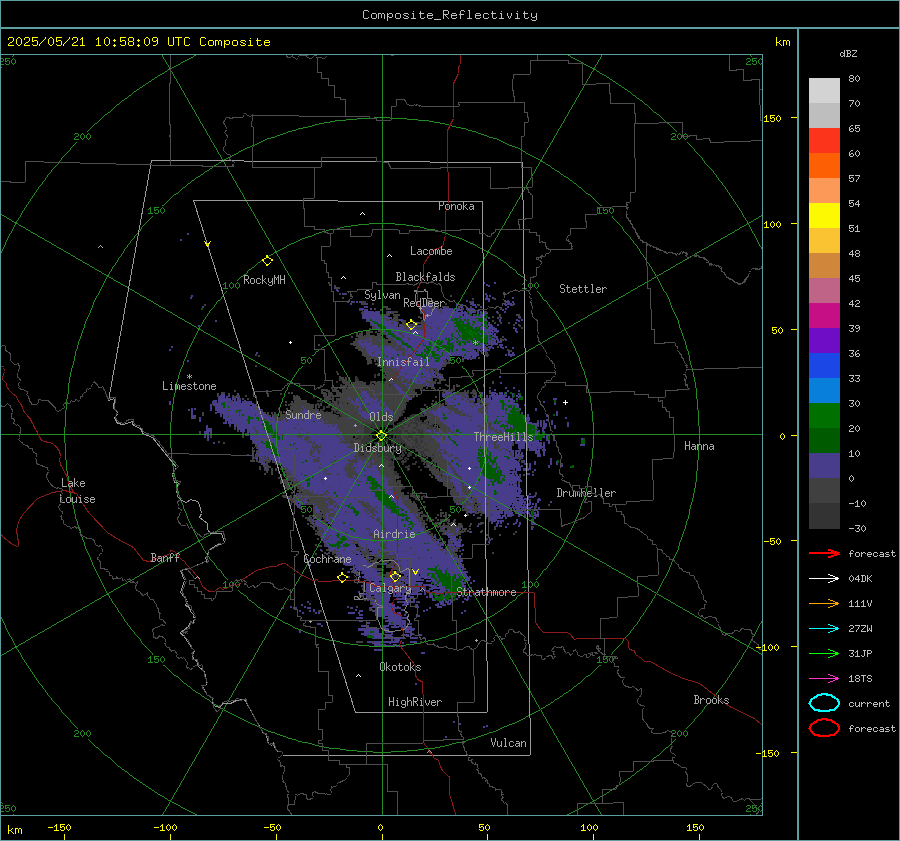Click the Blackfalds city label
900x841 pixels.
(x=425, y=277)
